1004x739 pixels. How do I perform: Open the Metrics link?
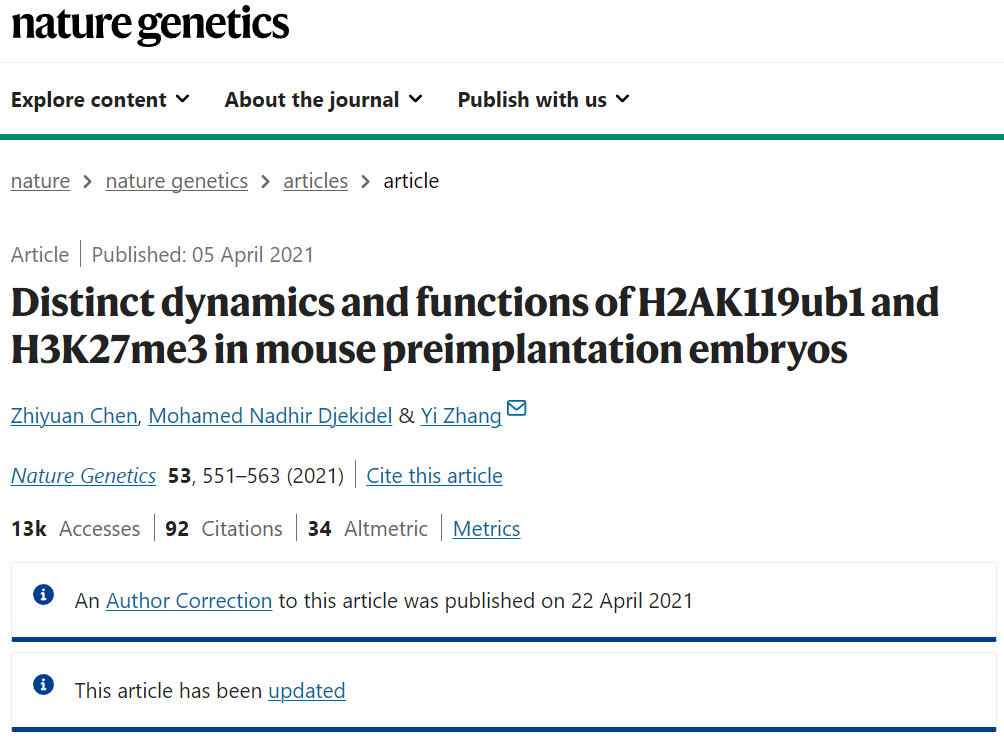(487, 529)
